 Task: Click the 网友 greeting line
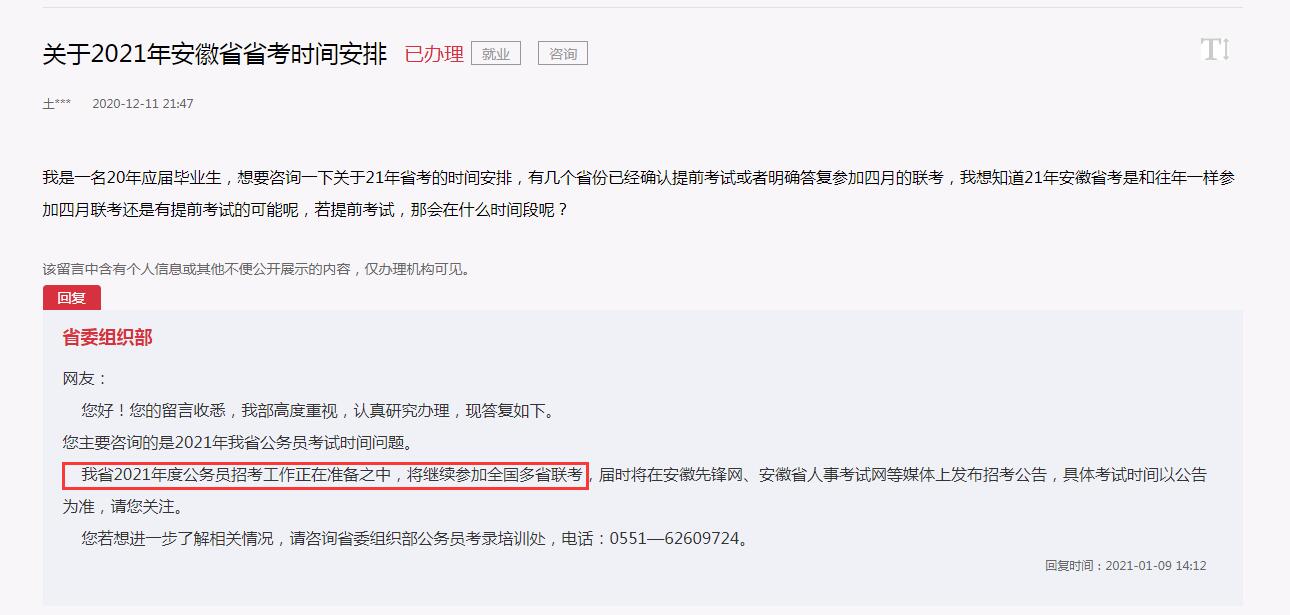[x=85, y=379]
